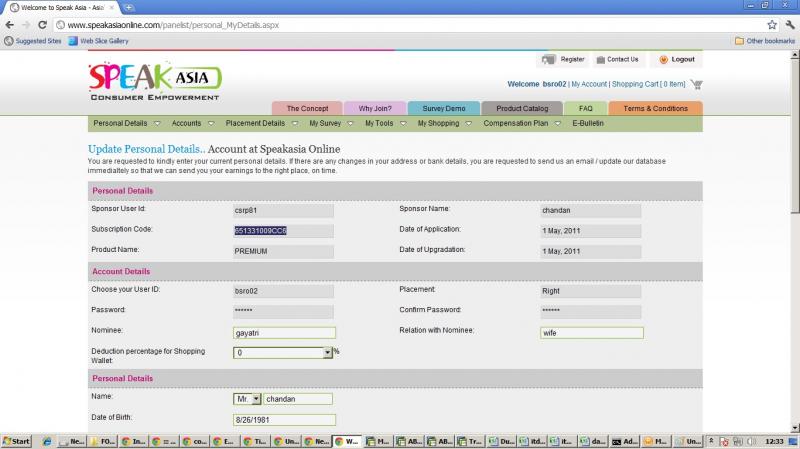This screenshot has width=800, height=449.
Task: Click the taskbar clock showing 12:33
Action: pyautogui.click(x=774, y=441)
